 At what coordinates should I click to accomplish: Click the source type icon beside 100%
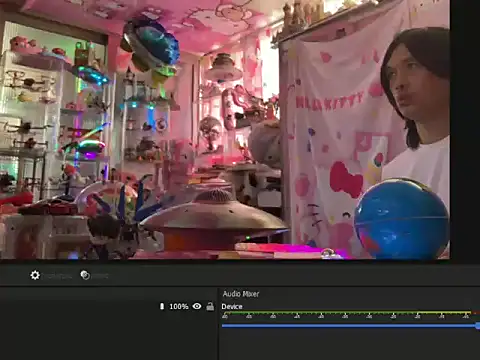(x=162, y=306)
